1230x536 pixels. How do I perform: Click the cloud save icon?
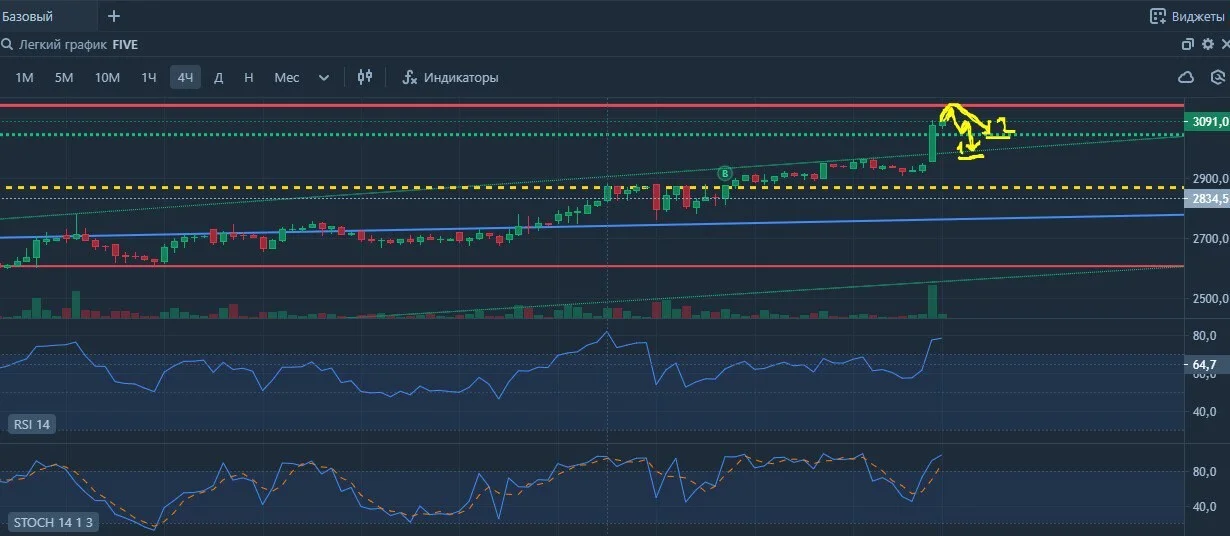pos(1186,77)
